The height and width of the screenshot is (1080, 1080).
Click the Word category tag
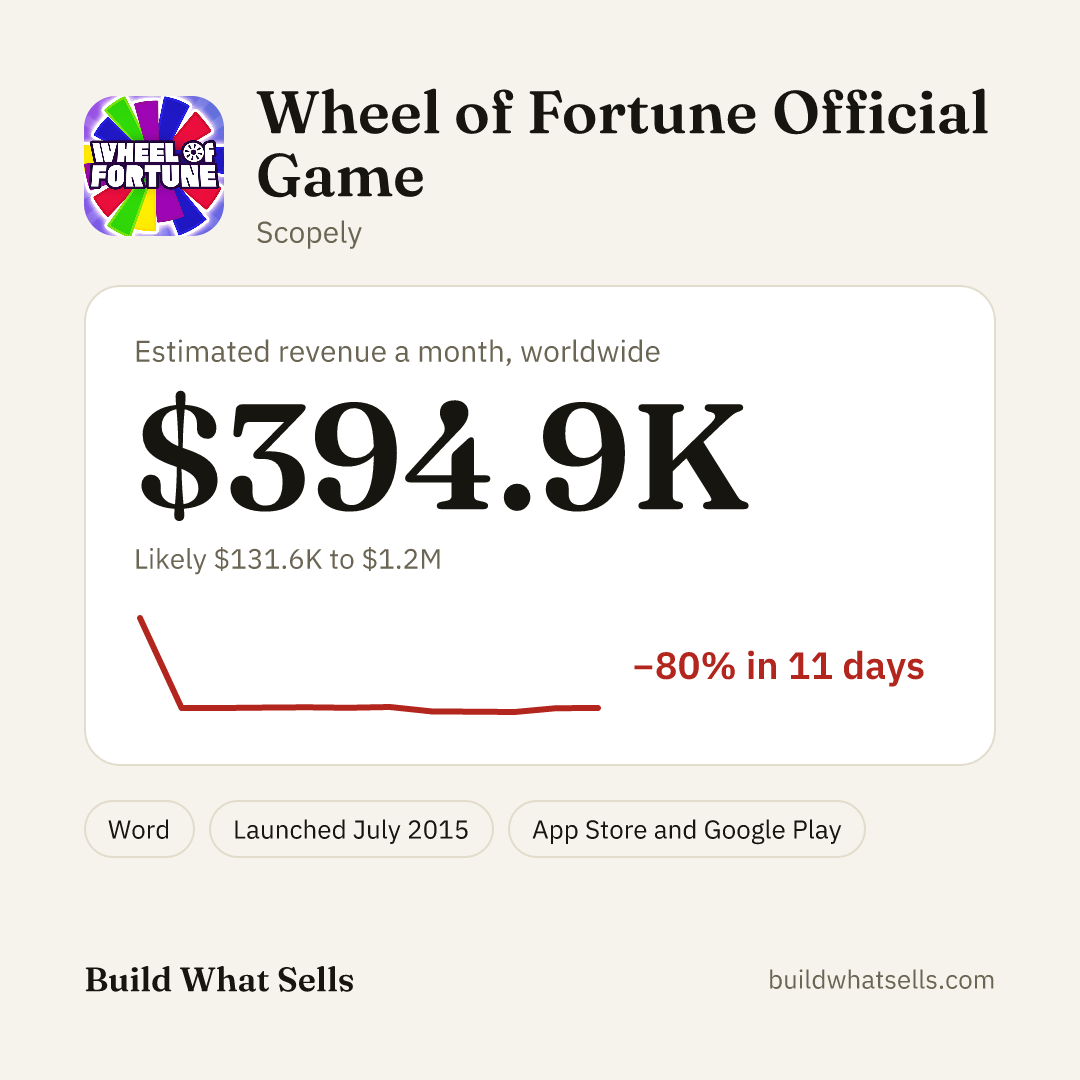(x=139, y=829)
